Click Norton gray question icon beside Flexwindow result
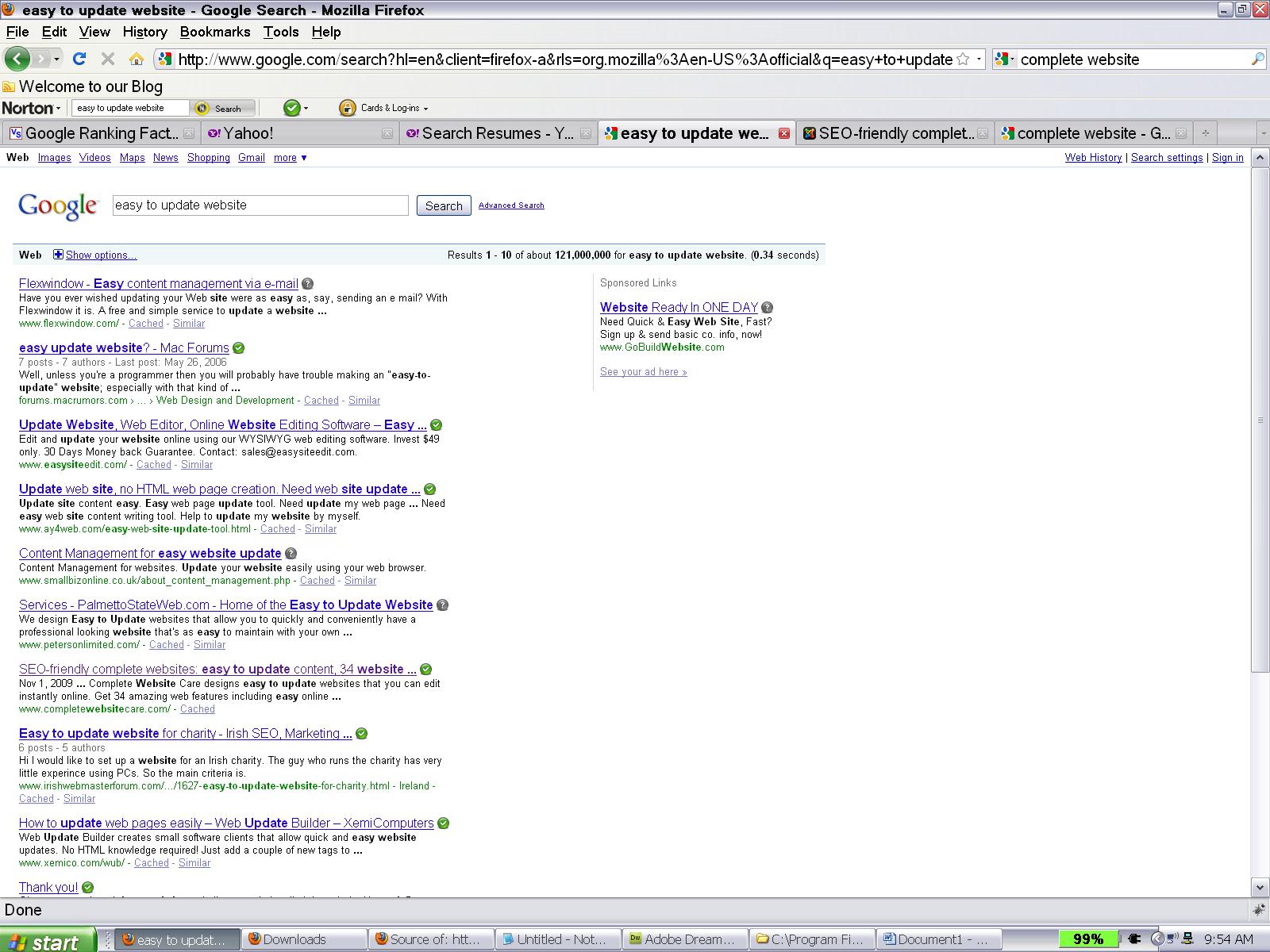1270x952 pixels. 308,284
